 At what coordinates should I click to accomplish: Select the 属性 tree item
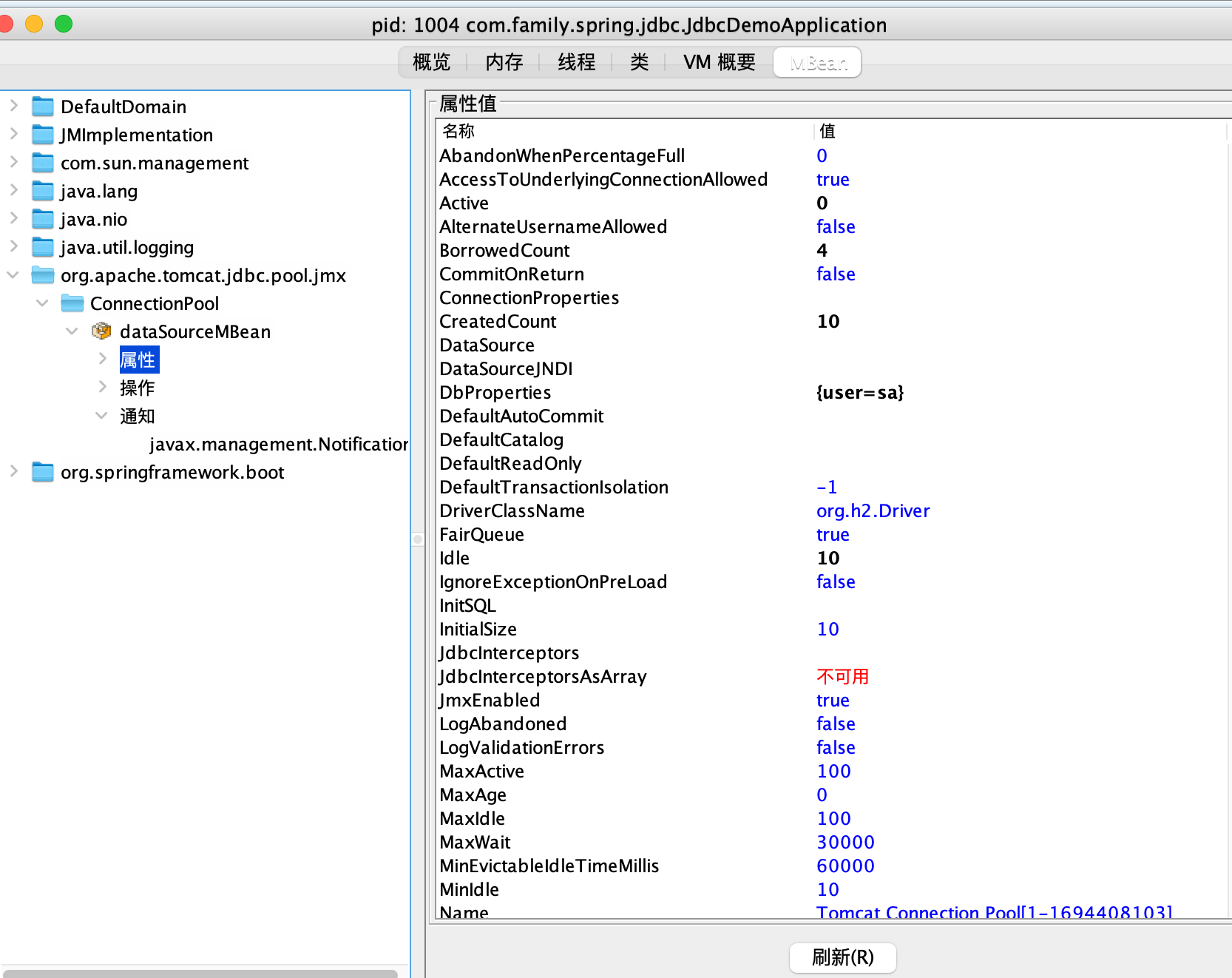138,360
